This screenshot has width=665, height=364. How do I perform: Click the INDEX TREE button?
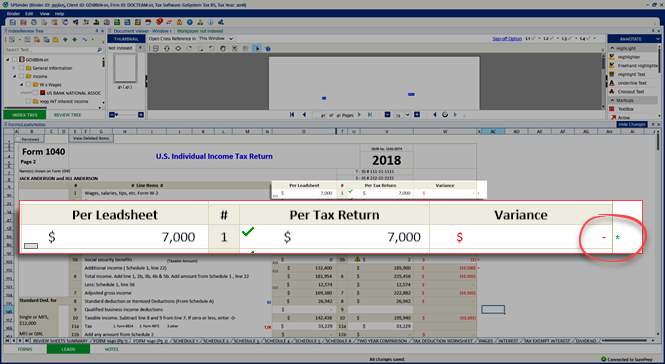[25, 115]
